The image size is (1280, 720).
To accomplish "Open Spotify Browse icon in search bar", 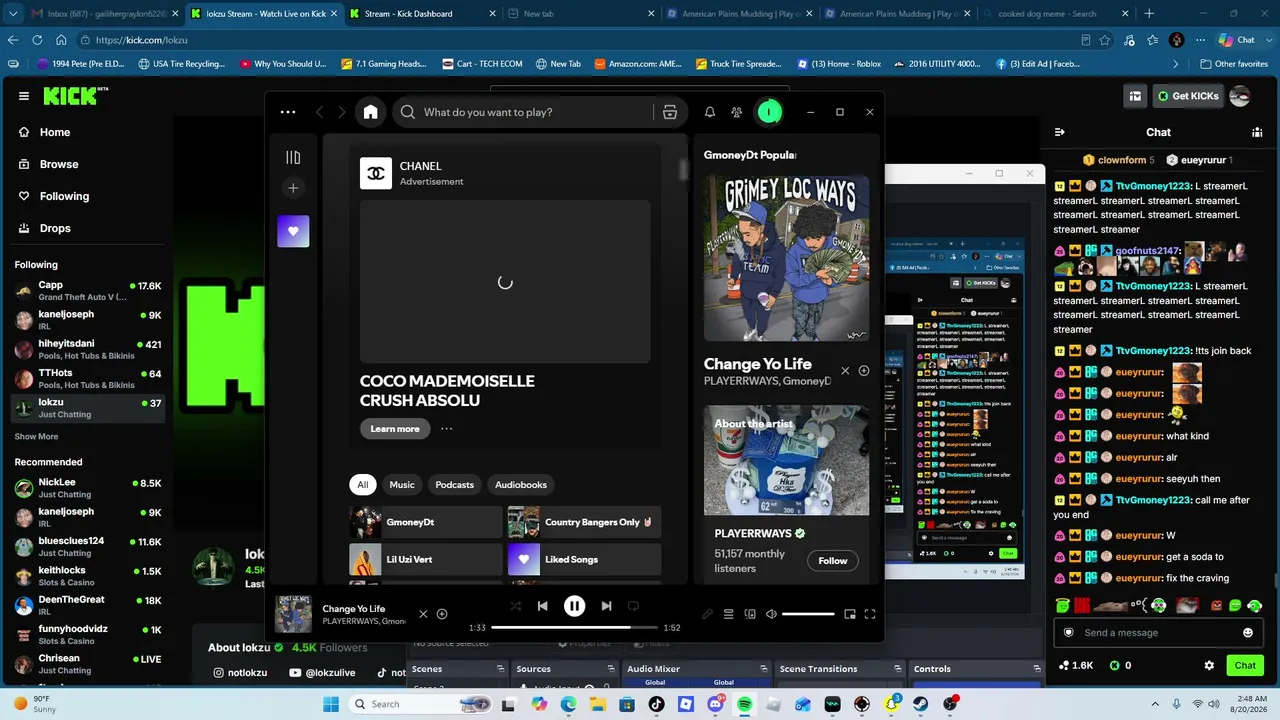I will click(x=670, y=112).
